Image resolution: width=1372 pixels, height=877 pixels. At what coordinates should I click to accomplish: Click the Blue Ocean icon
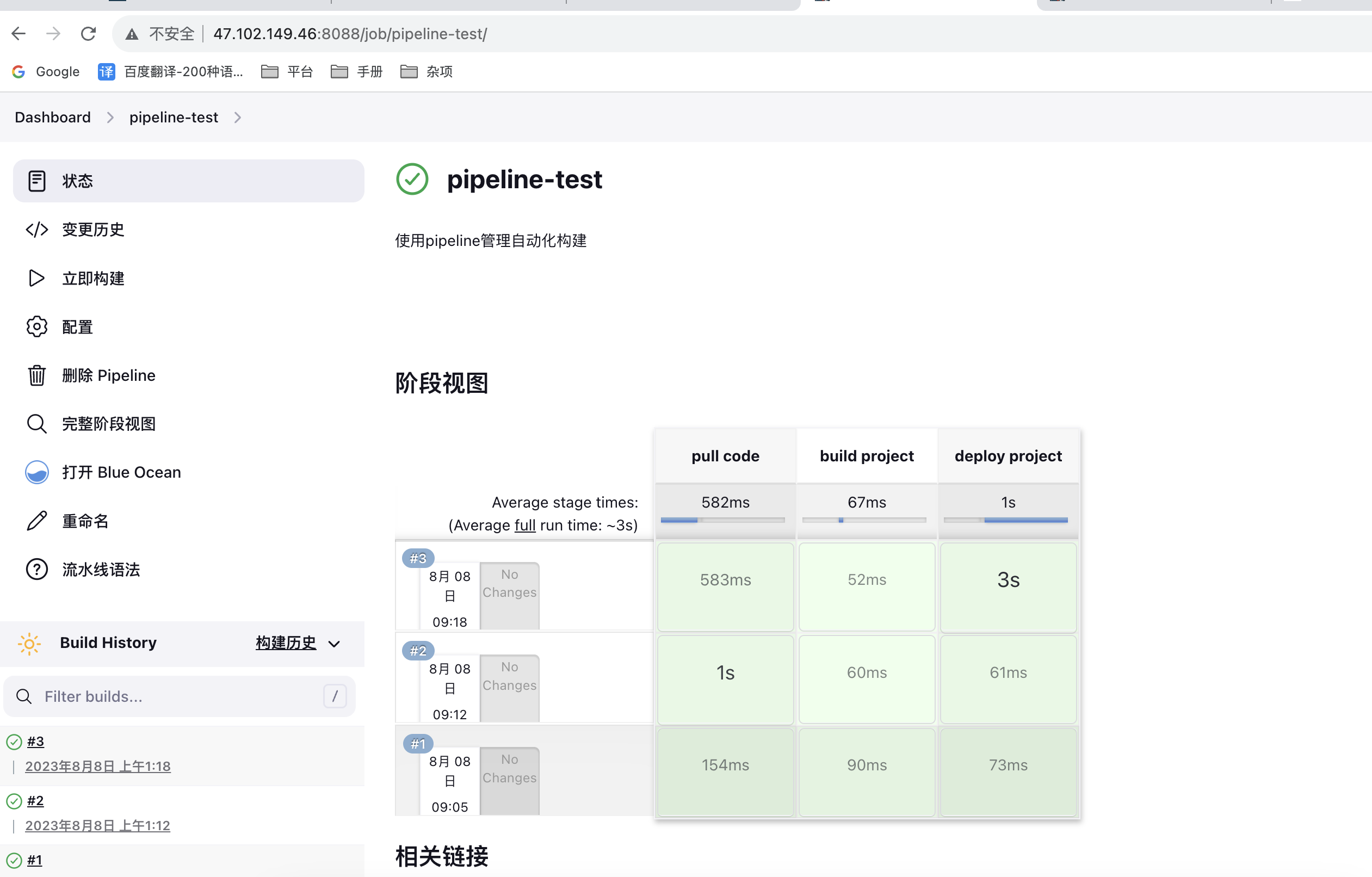tap(37, 472)
